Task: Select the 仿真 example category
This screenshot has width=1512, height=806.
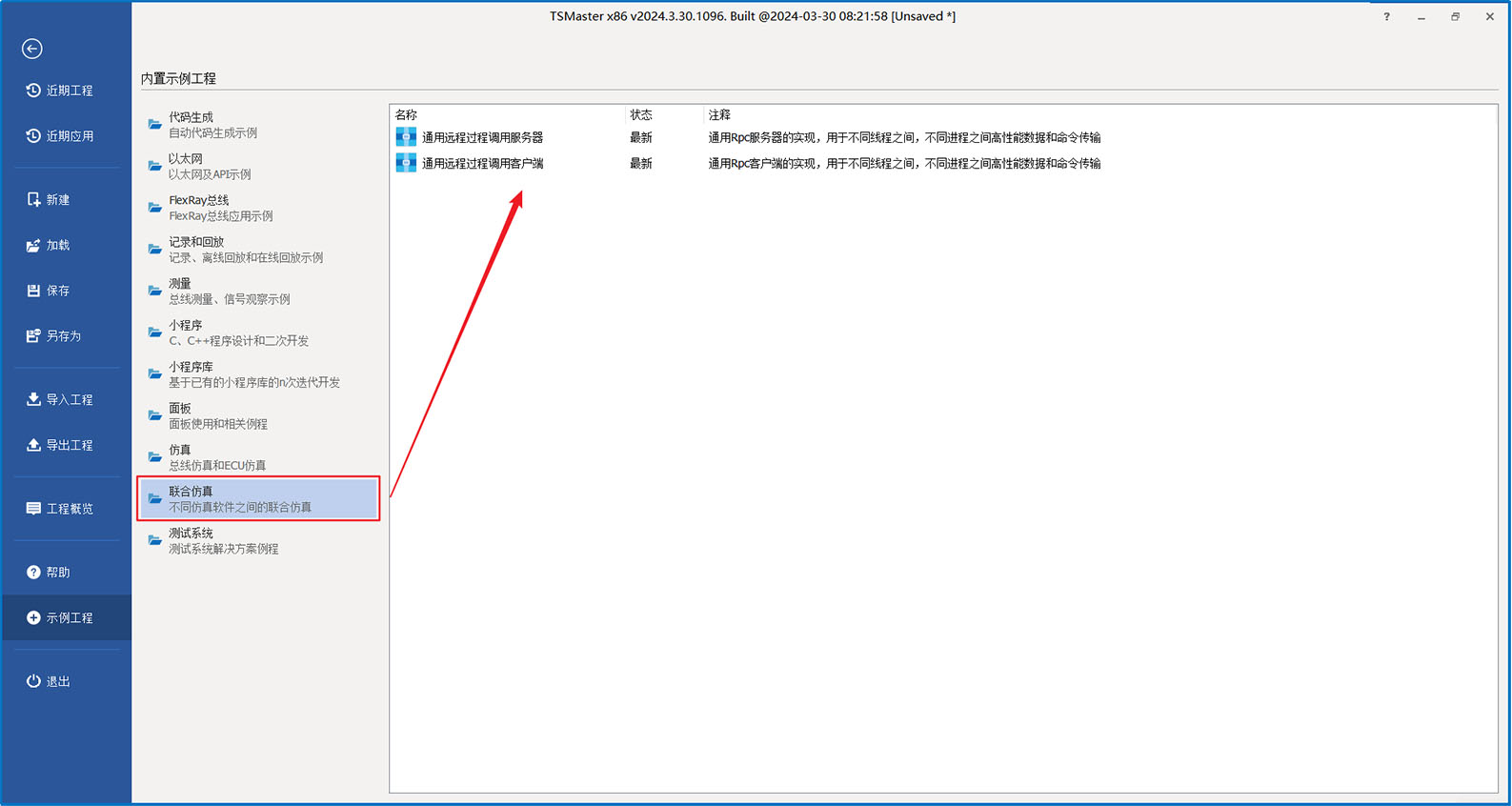Action: click(x=259, y=457)
